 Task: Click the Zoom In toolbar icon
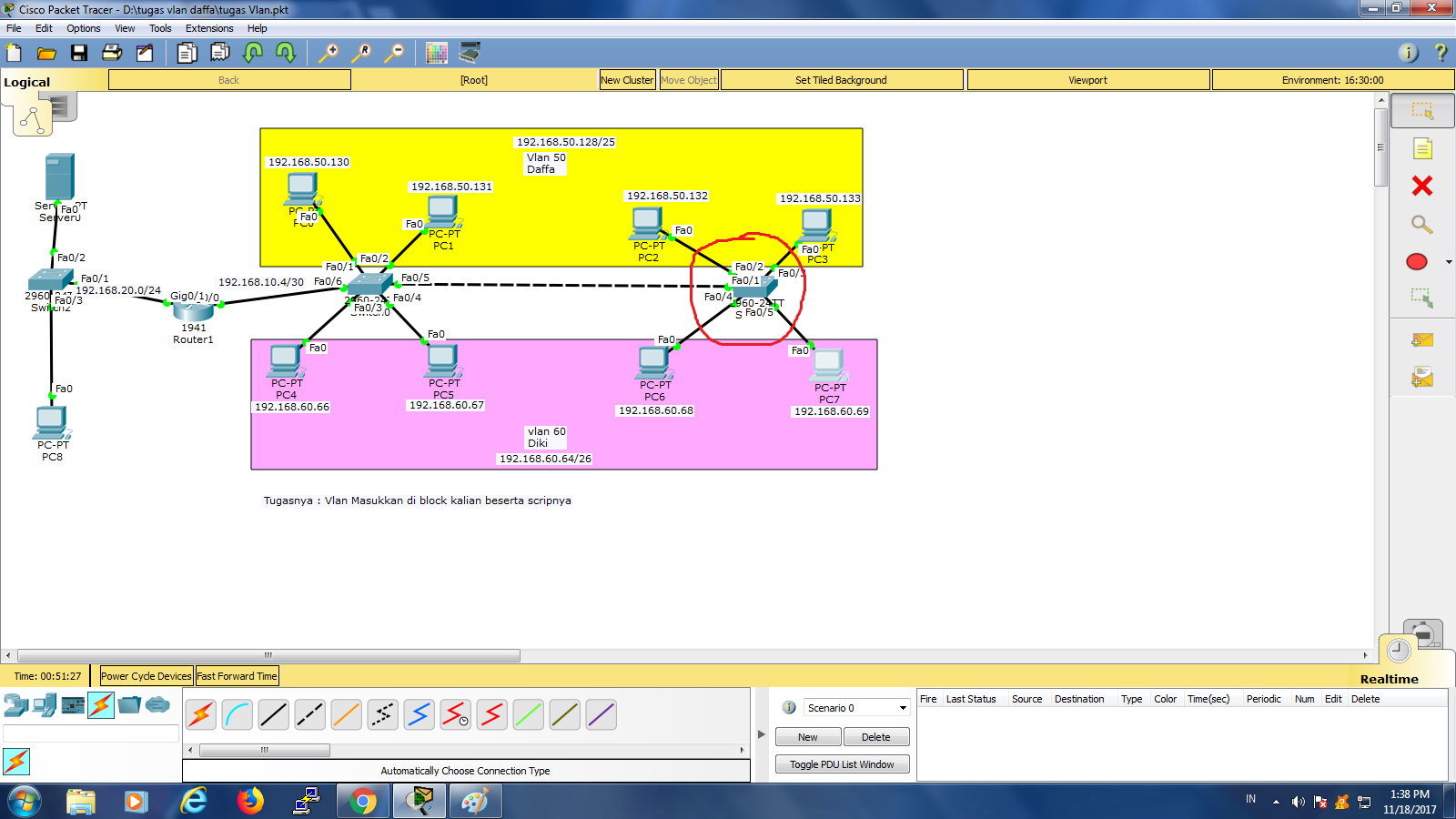pos(329,53)
